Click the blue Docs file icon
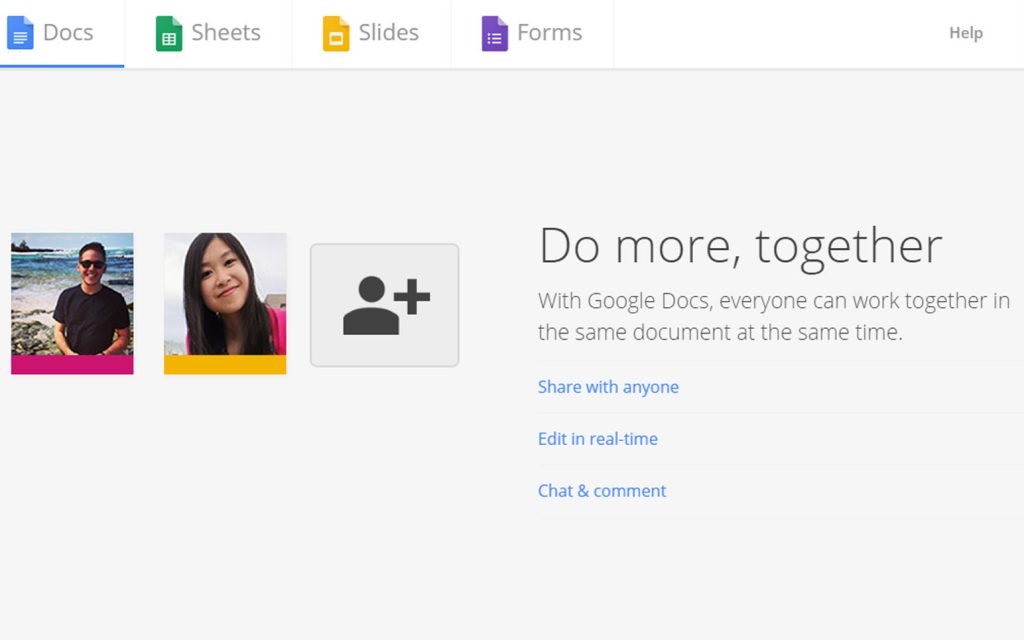 pos(20,33)
